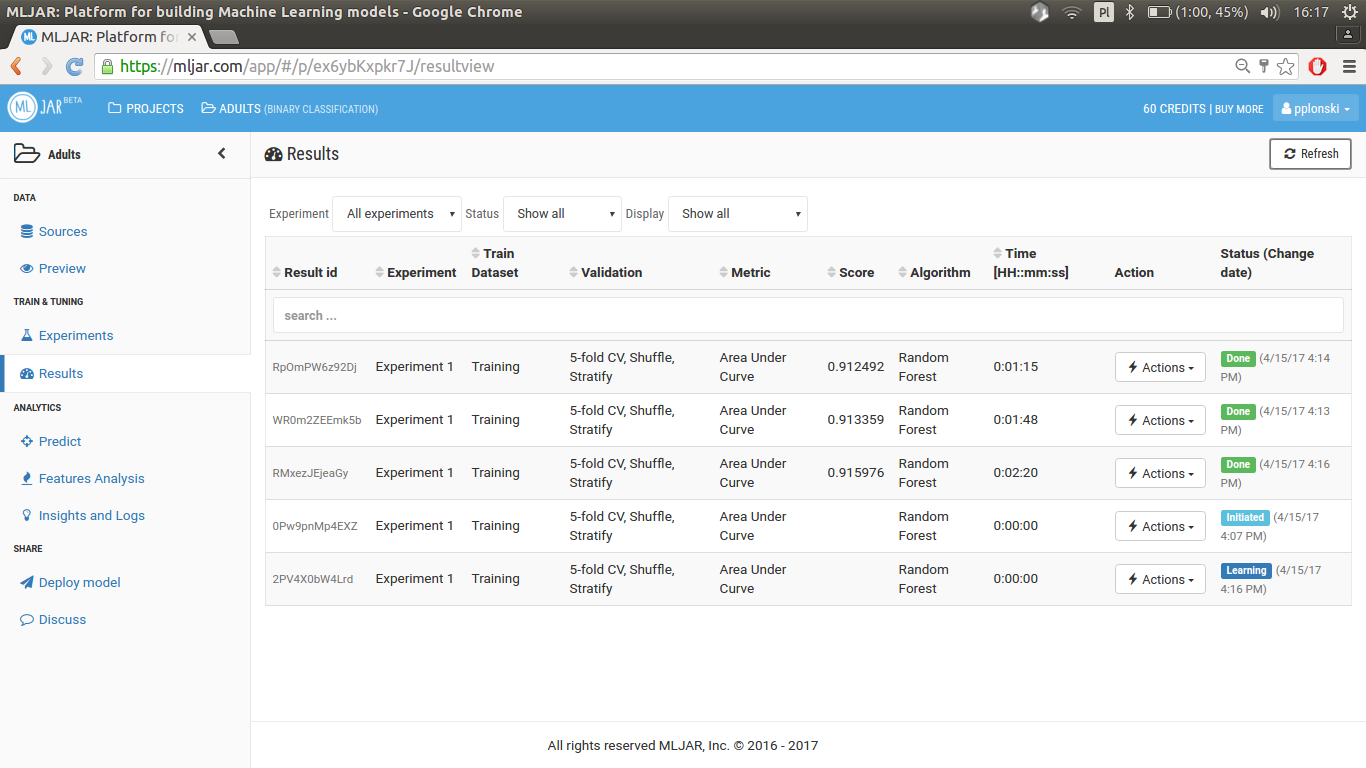This screenshot has width=1366, height=768.
Task: Go back in the browser
Action: pyautogui.click(x=16, y=67)
